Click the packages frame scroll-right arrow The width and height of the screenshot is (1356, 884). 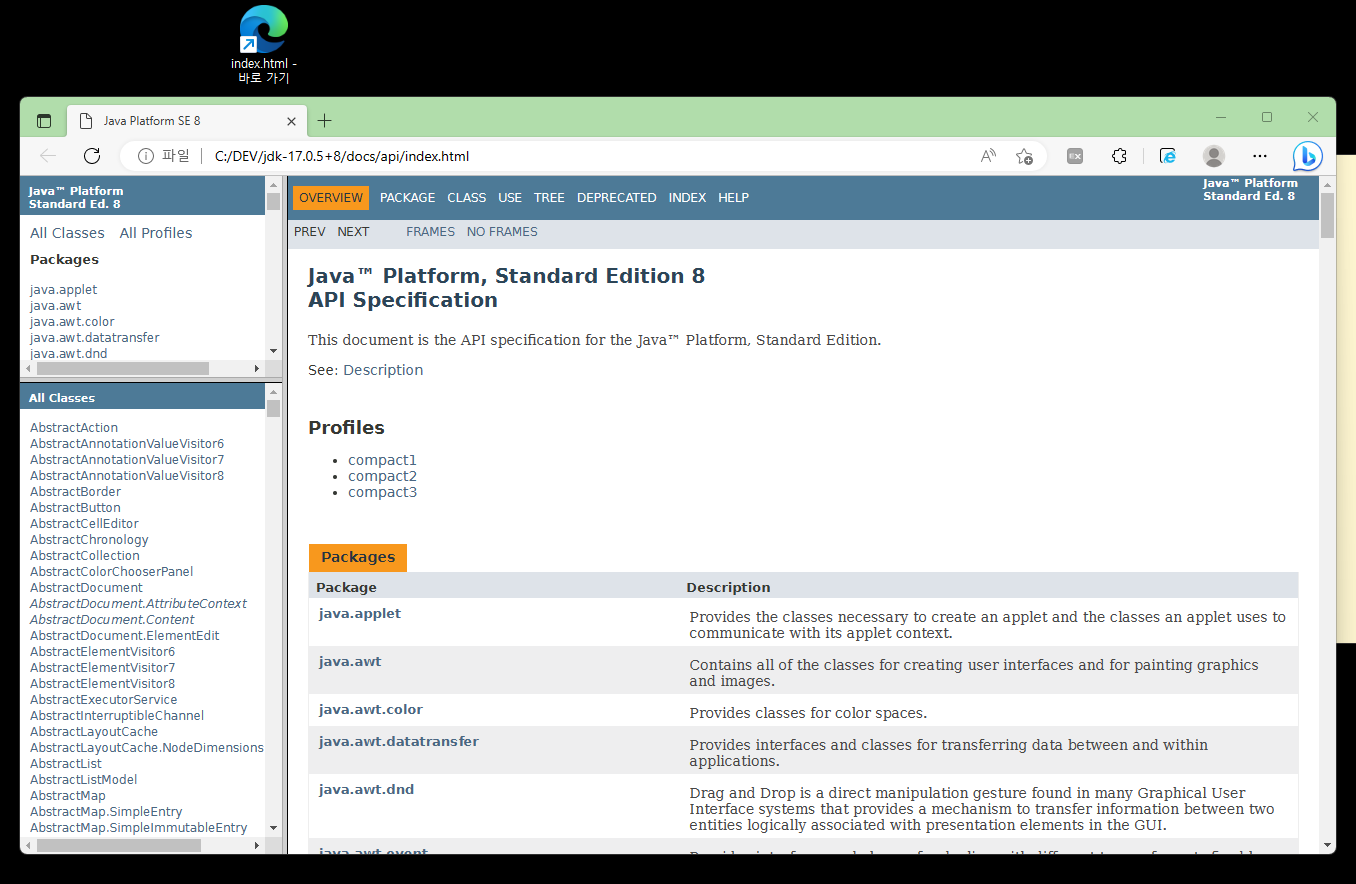pos(258,369)
